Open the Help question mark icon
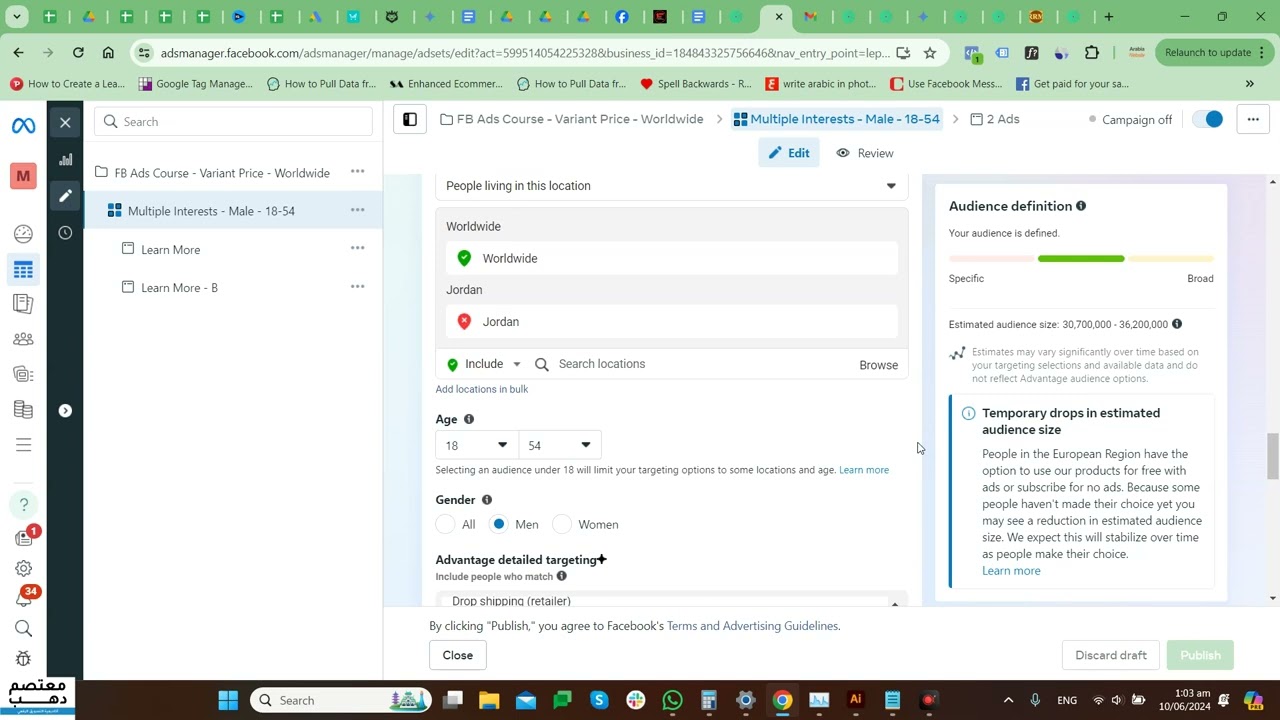Viewport: 1280px width, 720px height. 23,504
